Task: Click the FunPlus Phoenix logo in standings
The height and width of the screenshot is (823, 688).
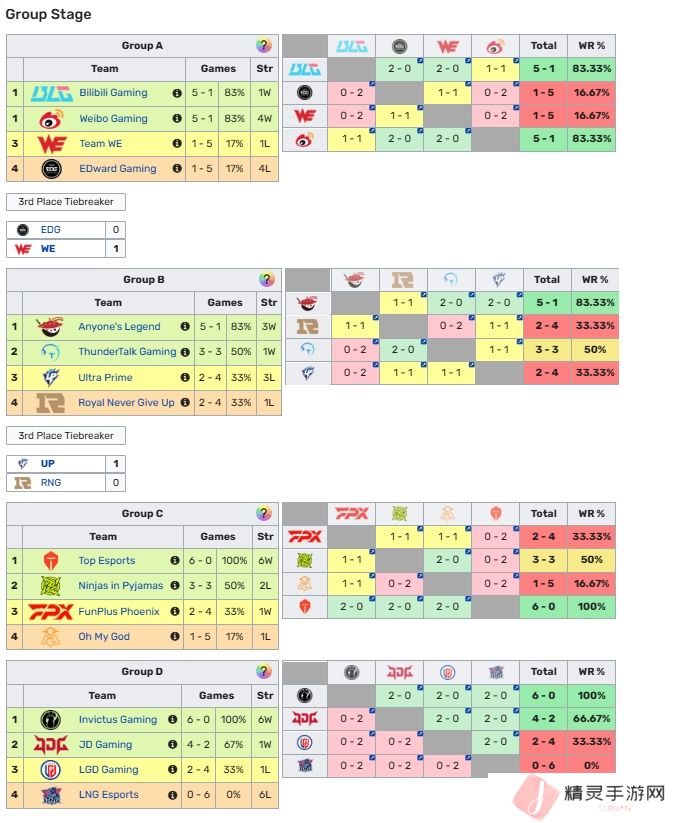Action: (x=50, y=611)
